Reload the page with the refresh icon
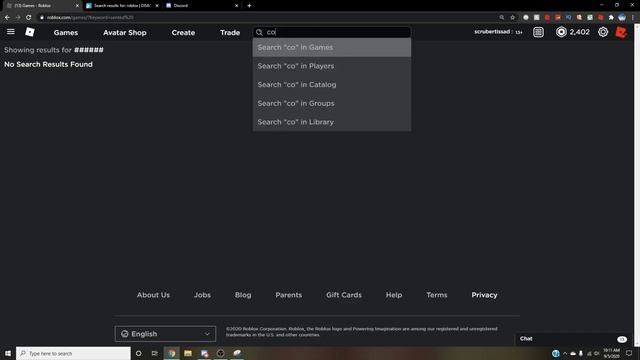 [29, 18]
